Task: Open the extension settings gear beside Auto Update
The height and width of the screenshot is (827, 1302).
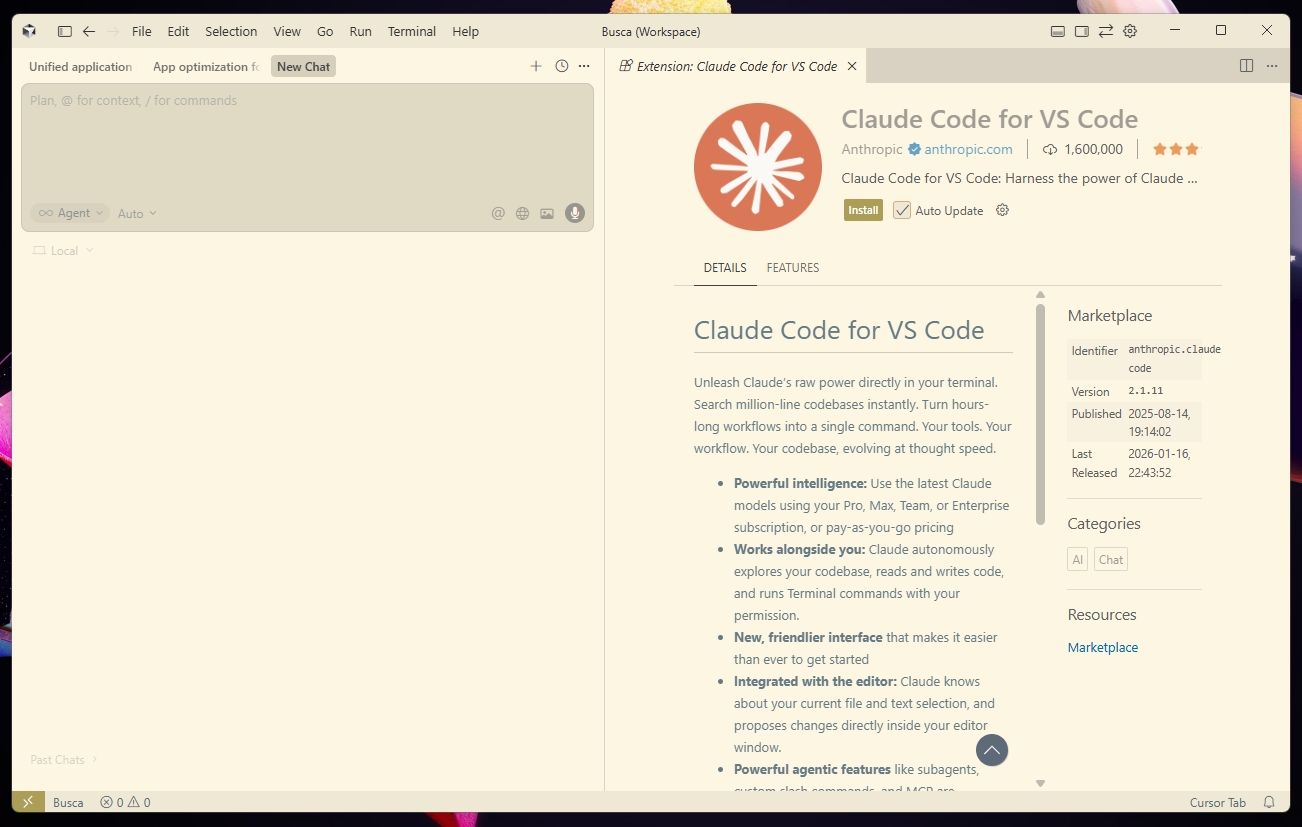Action: click(1002, 210)
